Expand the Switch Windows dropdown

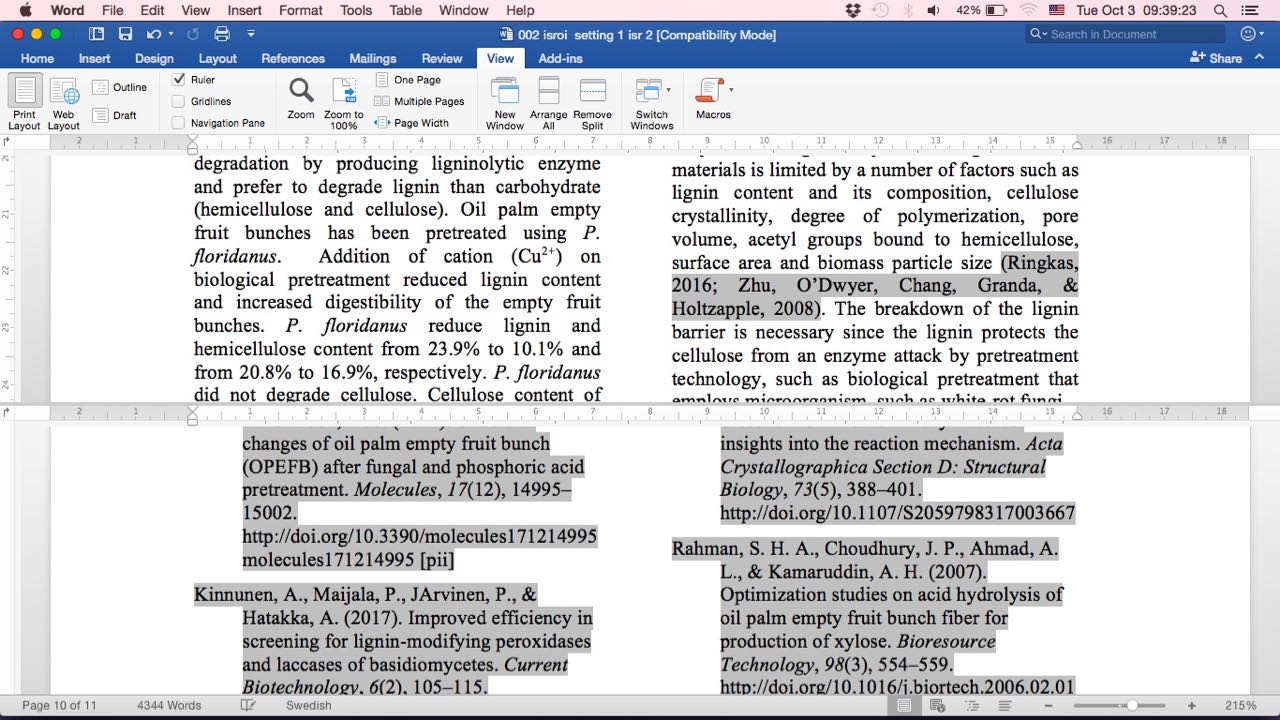tap(668, 90)
